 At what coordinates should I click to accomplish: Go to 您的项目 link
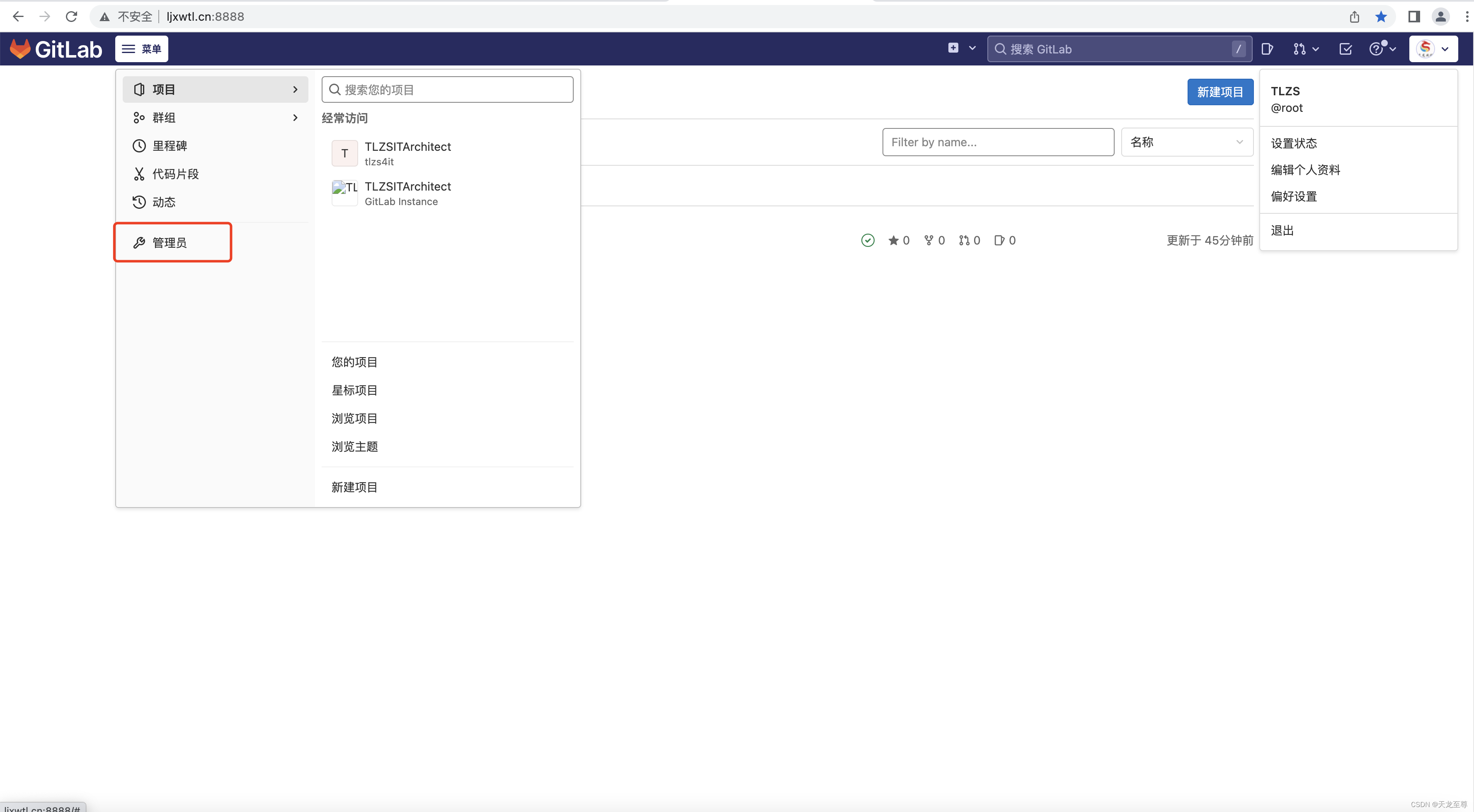pos(354,361)
